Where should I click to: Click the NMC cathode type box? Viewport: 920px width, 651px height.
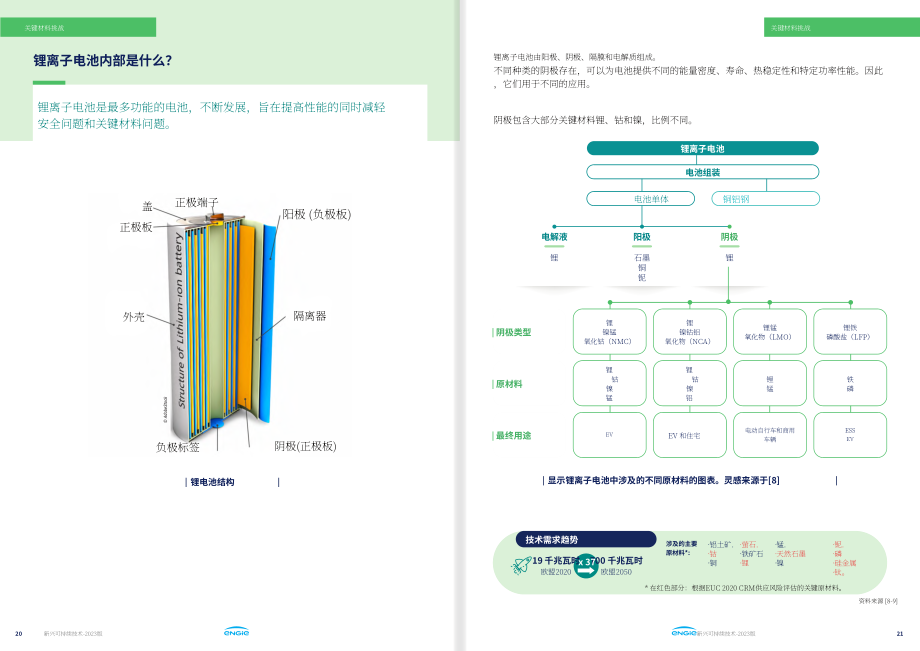coord(610,332)
